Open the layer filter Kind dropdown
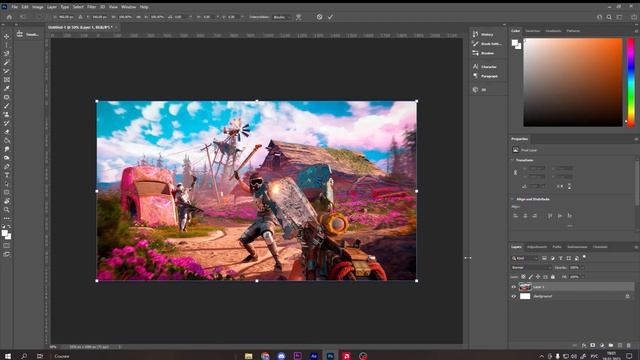640x360 pixels. point(525,258)
